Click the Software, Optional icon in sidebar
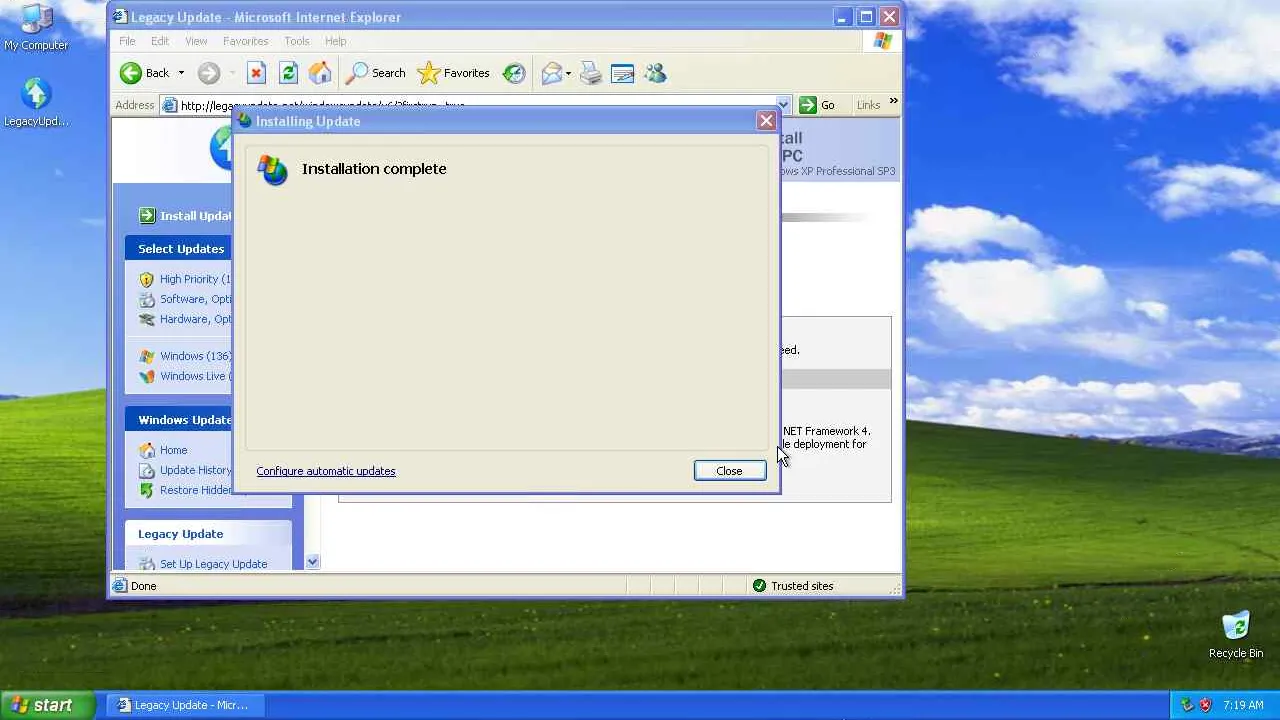Viewport: 1280px width, 720px height. point(147,300)
